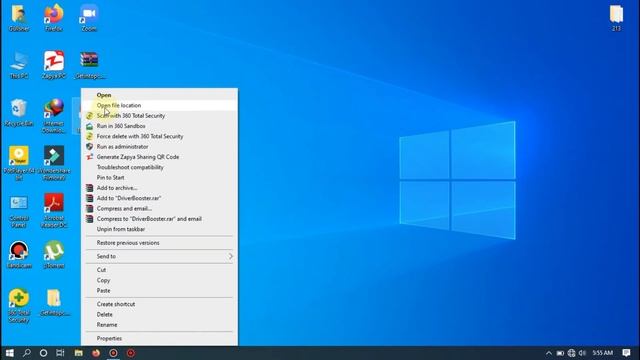The height and width of the screenshot is (360, 640).
Task: Choose Restore previous versions
Action: (x=159, y=243)
